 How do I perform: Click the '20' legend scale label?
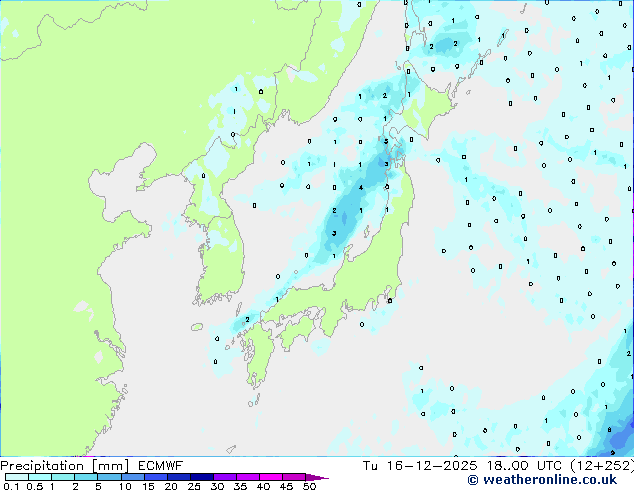click(x=171, y=486)
